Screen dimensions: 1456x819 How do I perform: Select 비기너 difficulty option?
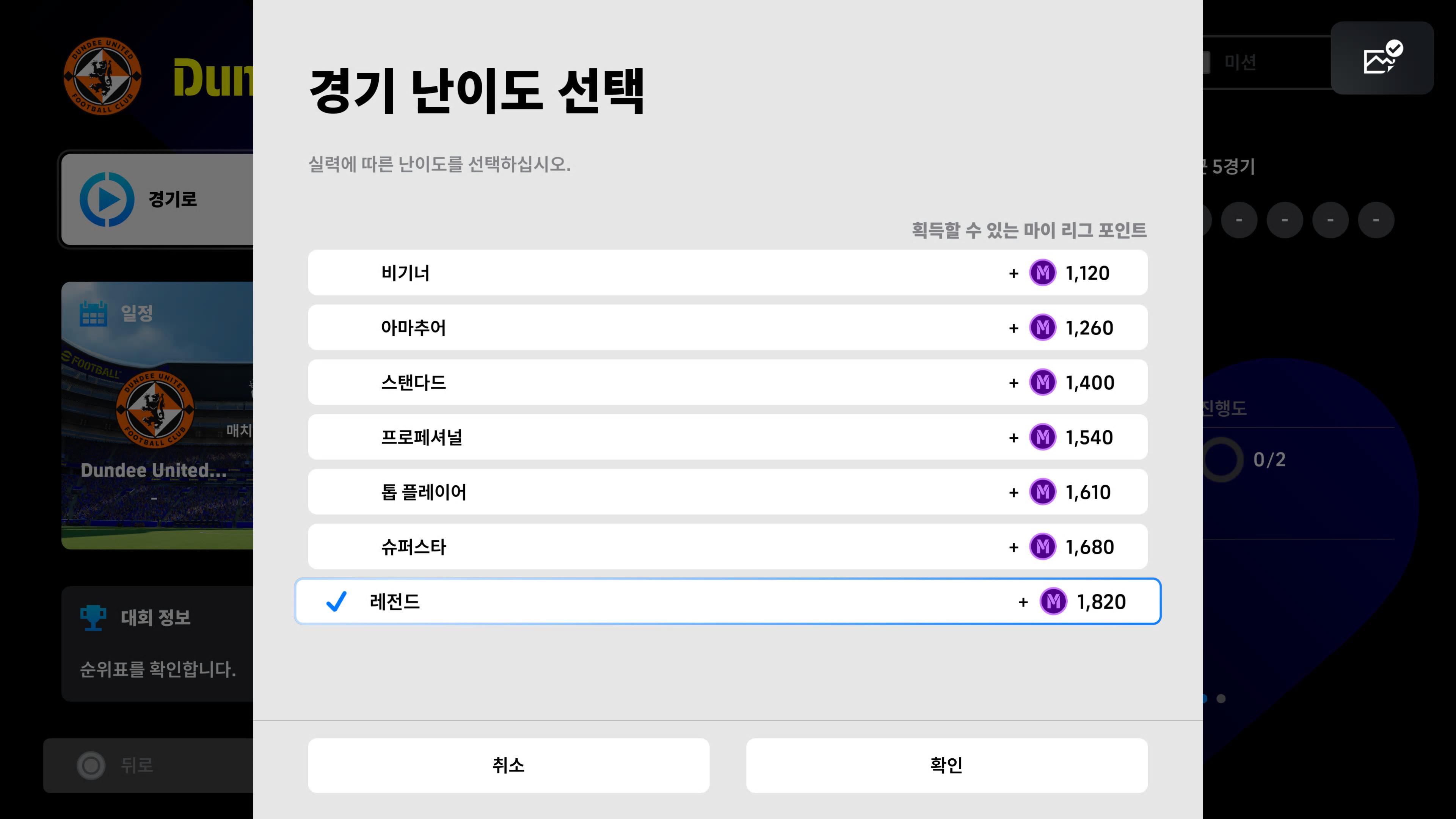(727, 273)
